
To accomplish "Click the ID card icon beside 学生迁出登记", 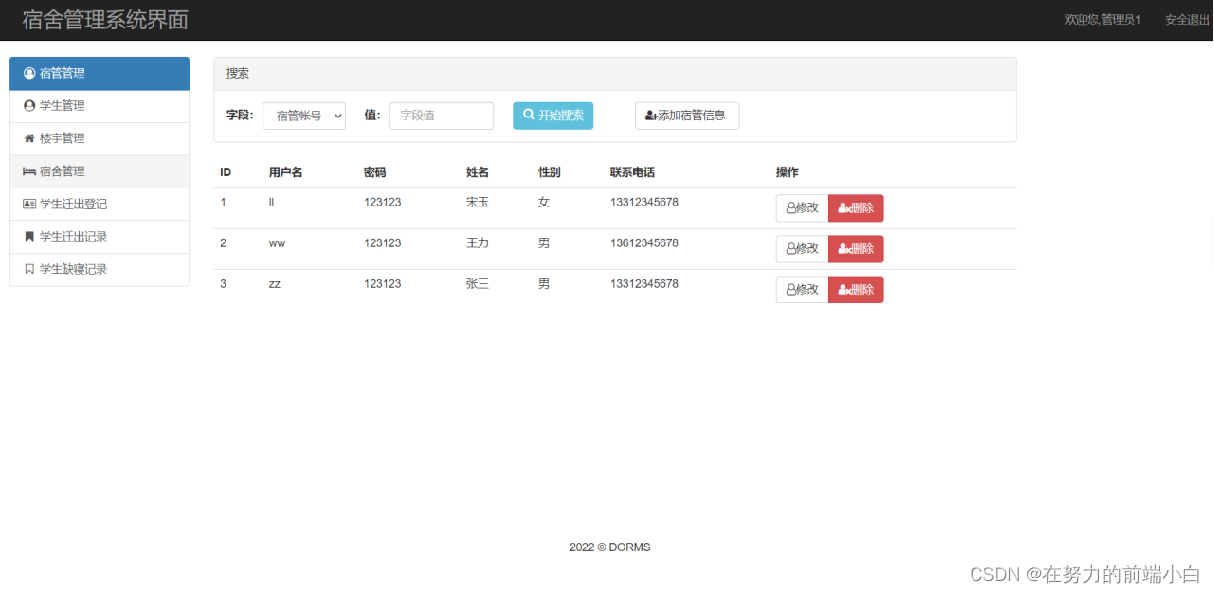I will [29, 204].
